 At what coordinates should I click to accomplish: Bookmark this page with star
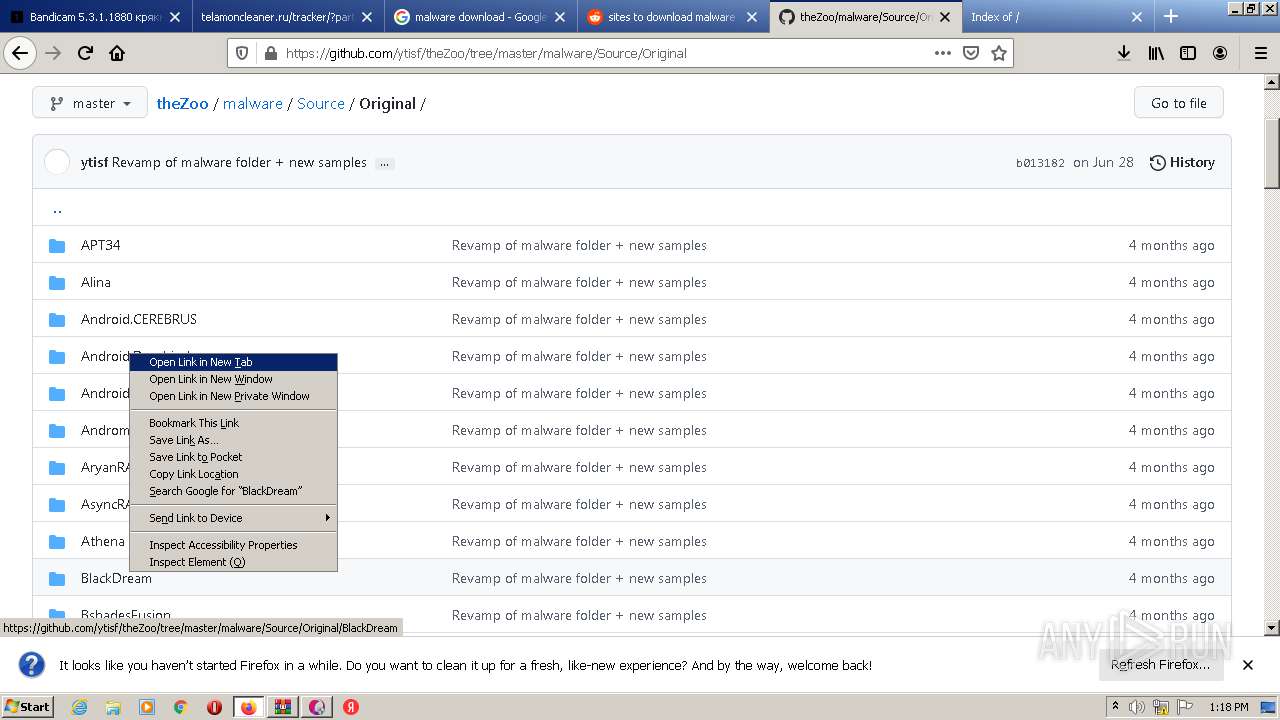(x=998, y=53)
